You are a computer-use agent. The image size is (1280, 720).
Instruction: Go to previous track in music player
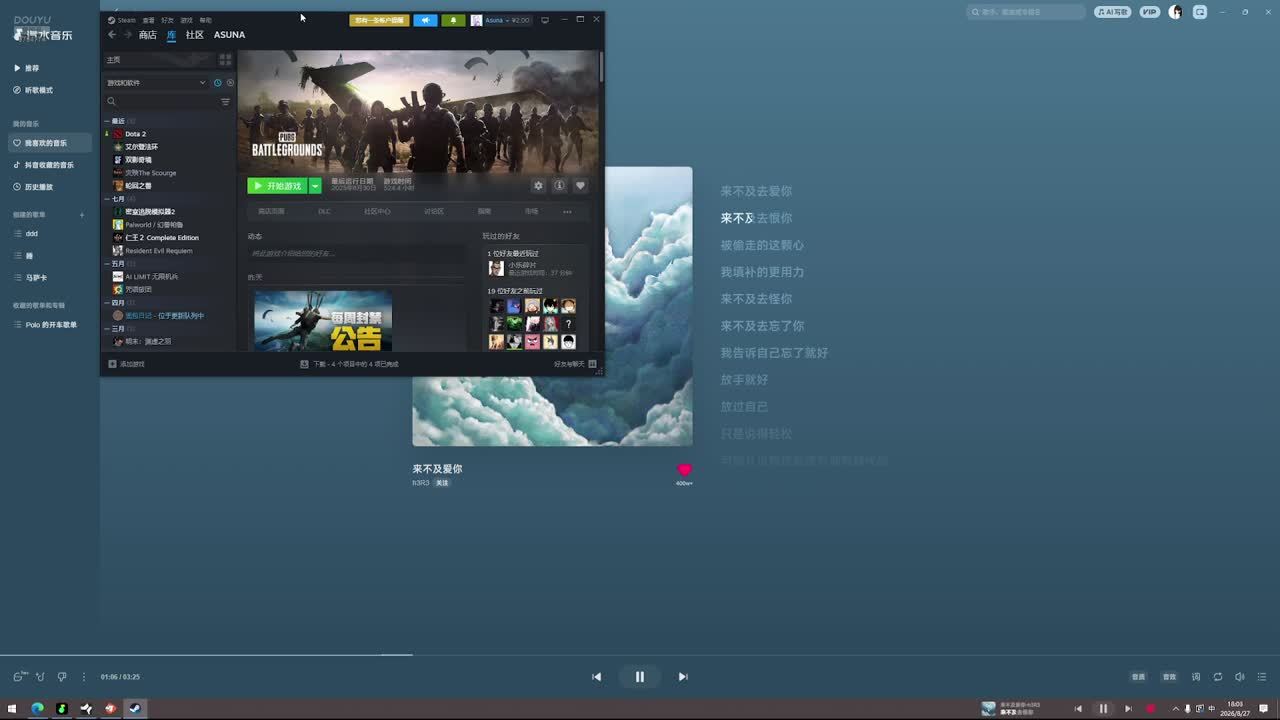[x=597, y=677]
